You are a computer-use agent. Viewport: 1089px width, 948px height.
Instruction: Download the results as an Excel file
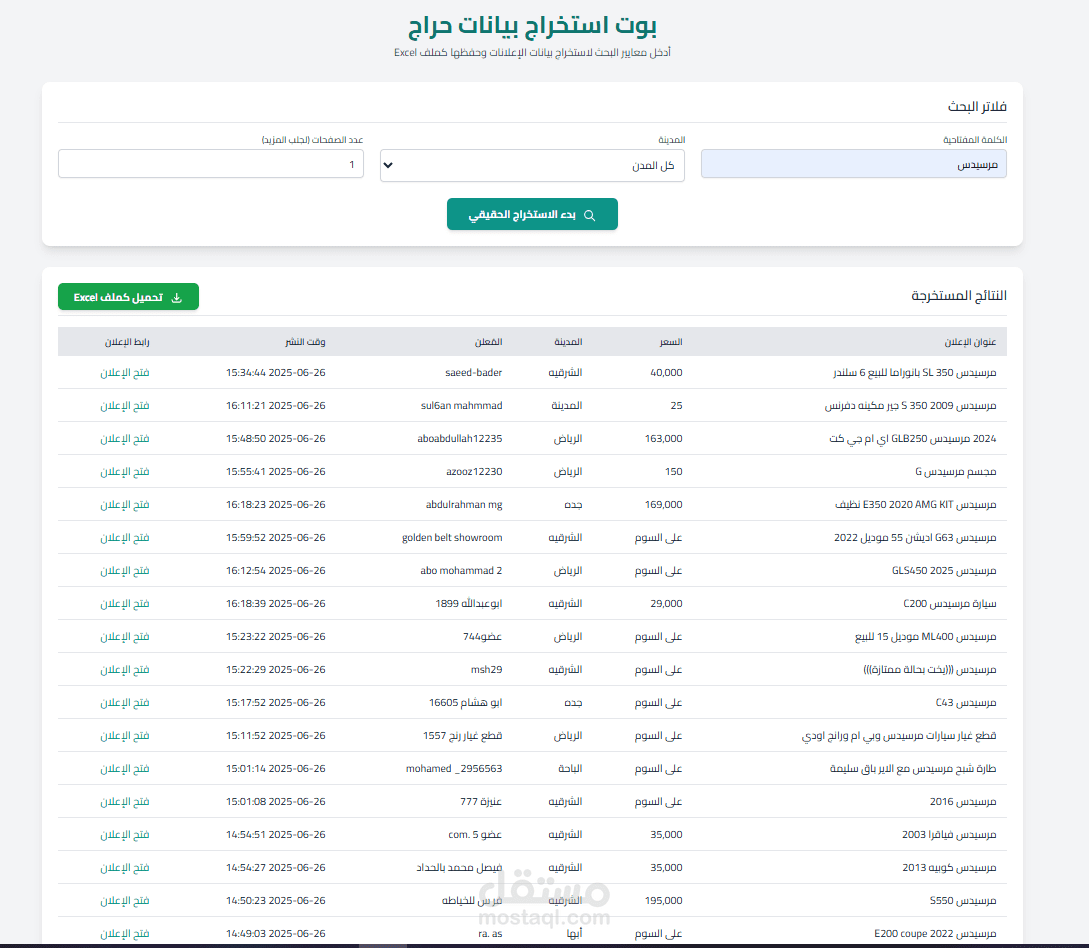[128, 297]
